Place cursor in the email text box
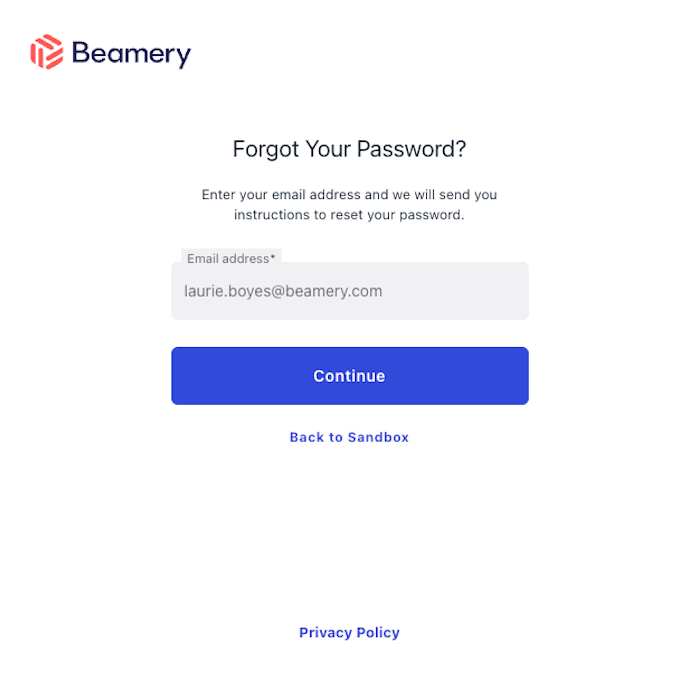The width and height of the screenshot is (688, 673). pos(349,292)
